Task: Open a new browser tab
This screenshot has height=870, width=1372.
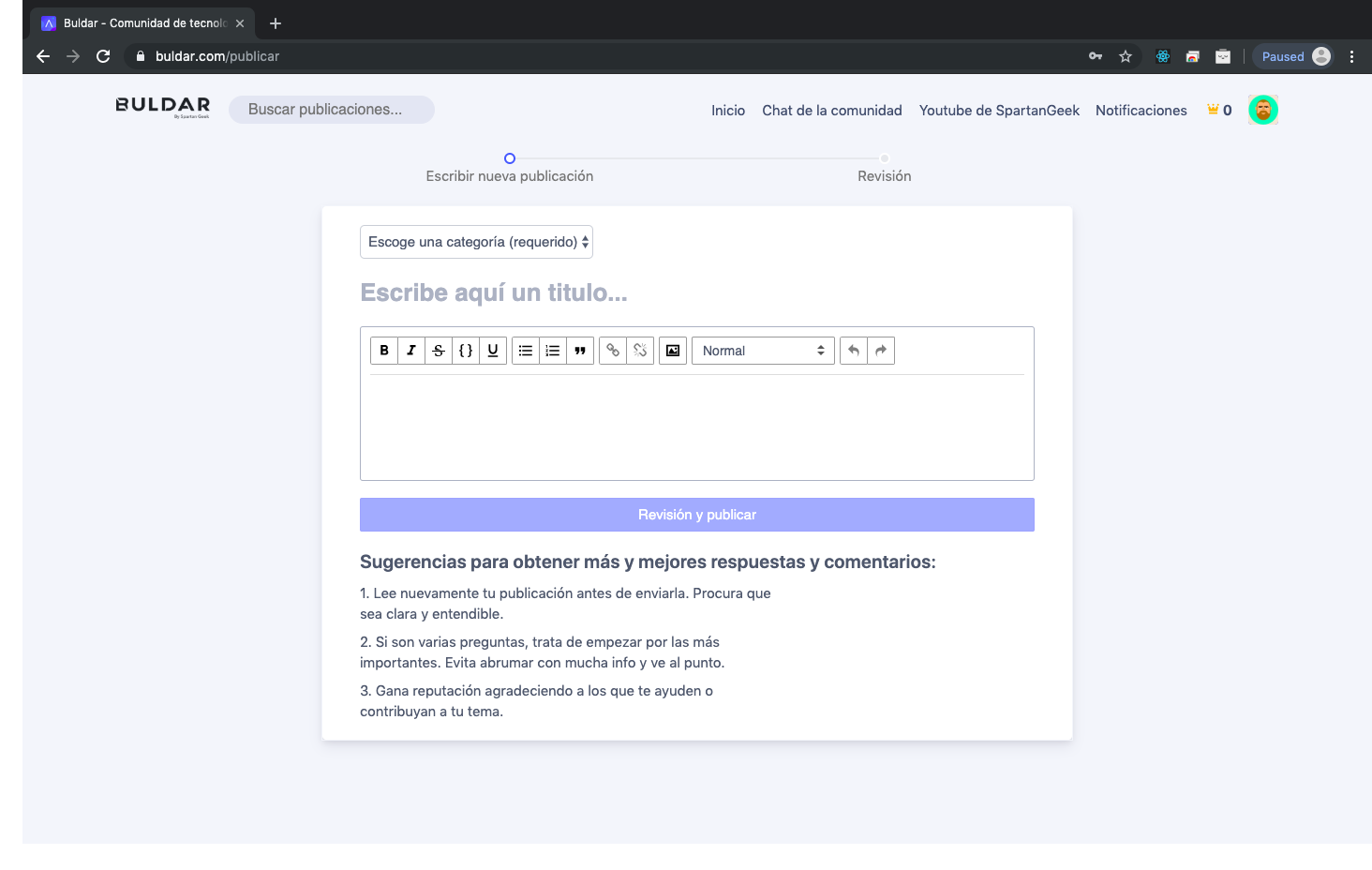Action: [276, 23]
